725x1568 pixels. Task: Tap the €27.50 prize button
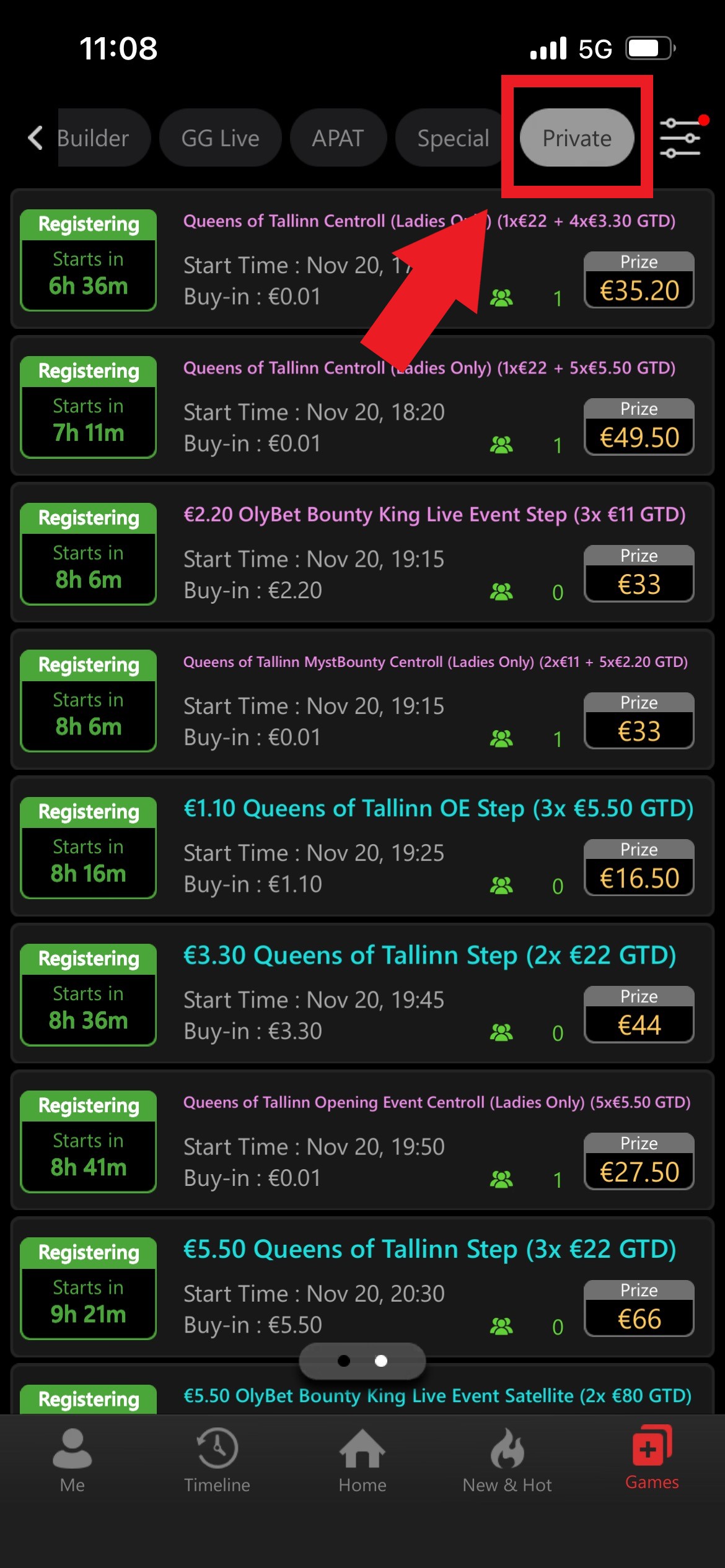[639, 1161]
